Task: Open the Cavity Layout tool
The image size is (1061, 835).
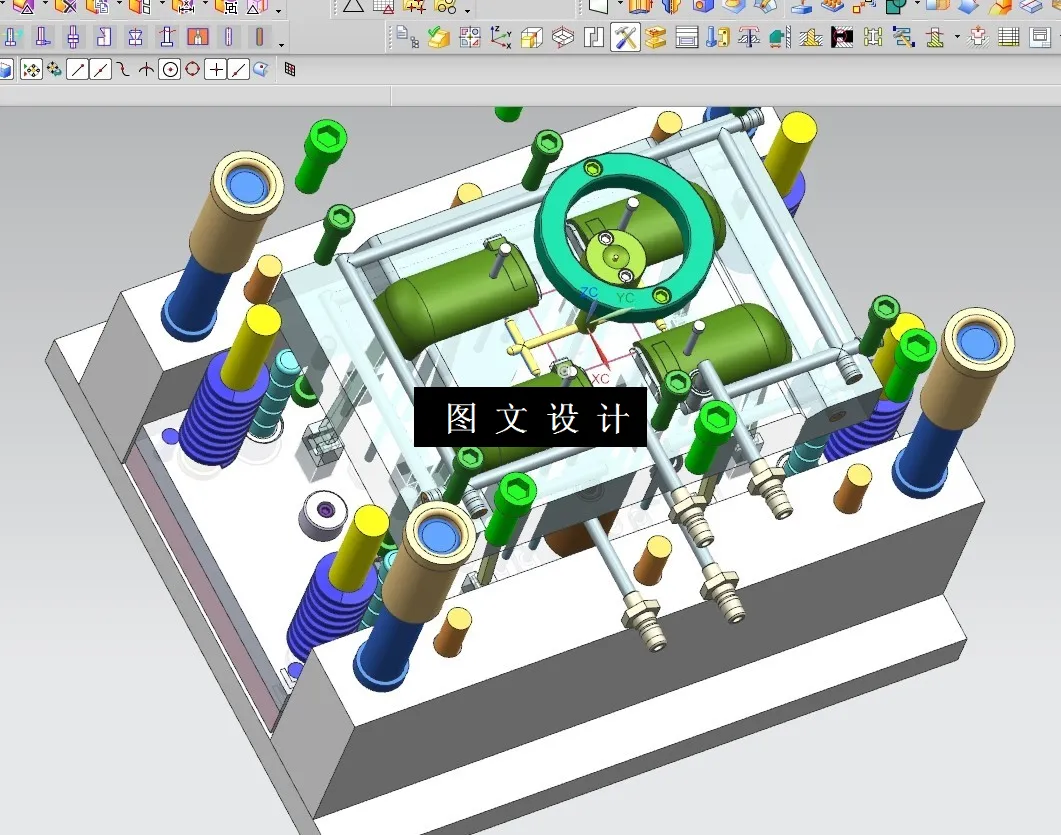Action: click(468, 37)
